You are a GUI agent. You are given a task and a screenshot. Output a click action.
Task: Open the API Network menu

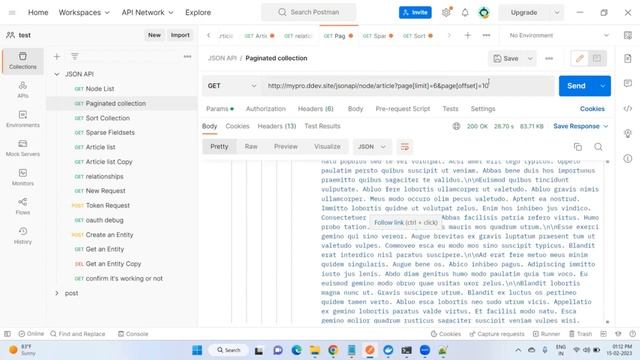(x=147, y=13)
